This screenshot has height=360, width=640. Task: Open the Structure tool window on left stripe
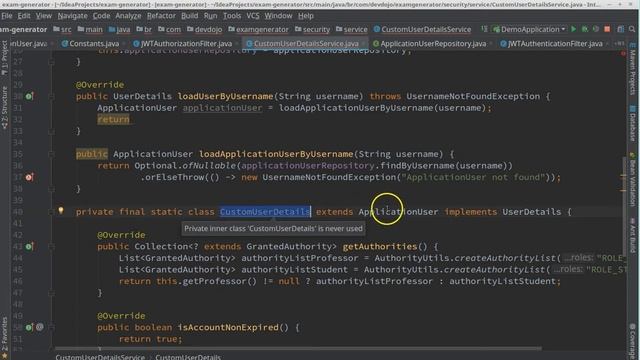coord(5,107)
